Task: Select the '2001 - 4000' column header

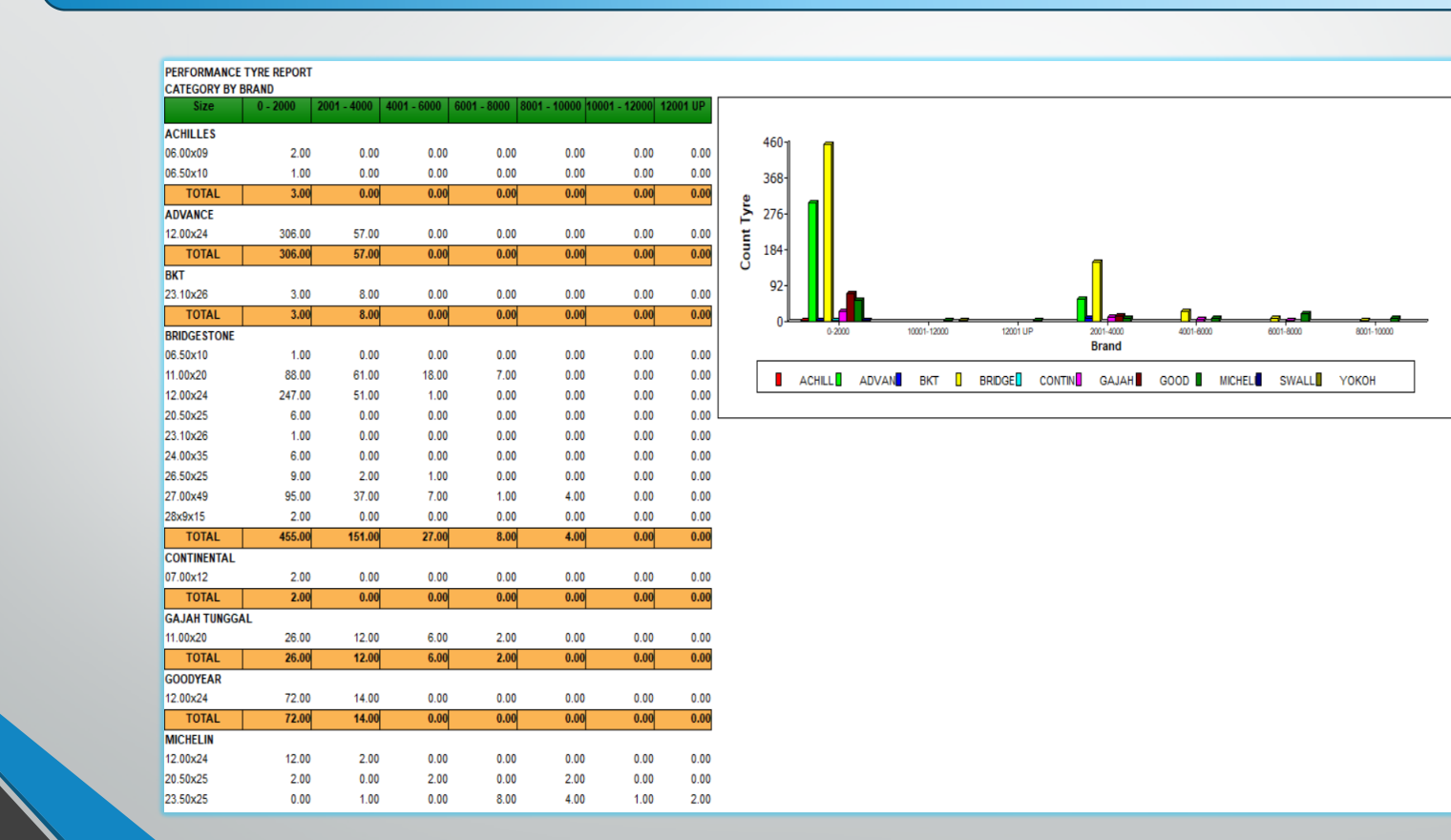Action: click(346, 109)
